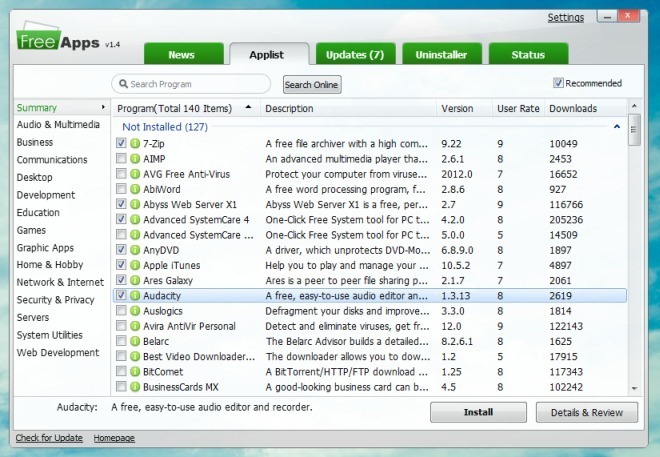Uncheck the Abyss Web Server X1 checkbox
This screenshot has height=457, width=660.
click(x=121, y=204)
